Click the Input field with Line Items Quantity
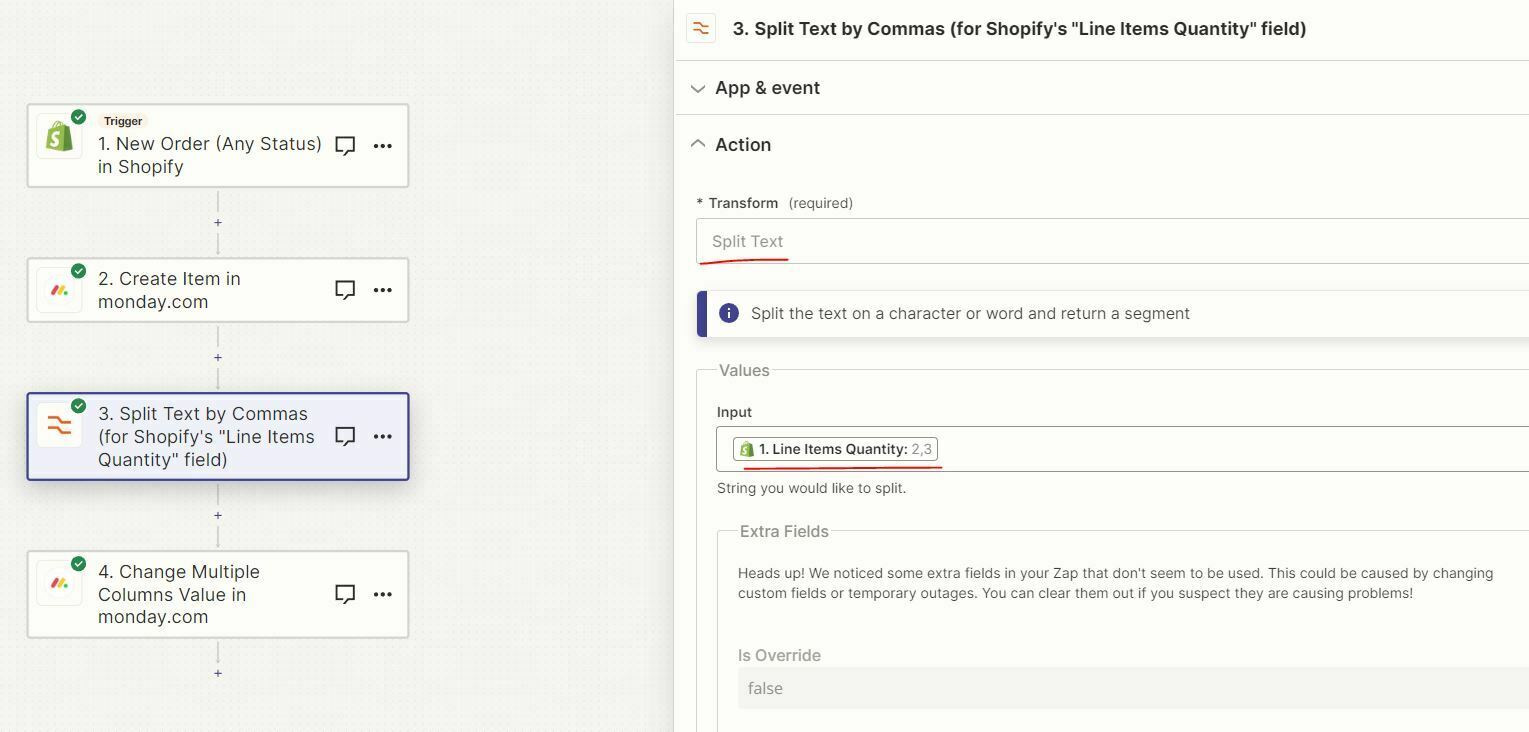 [1122, 449]
